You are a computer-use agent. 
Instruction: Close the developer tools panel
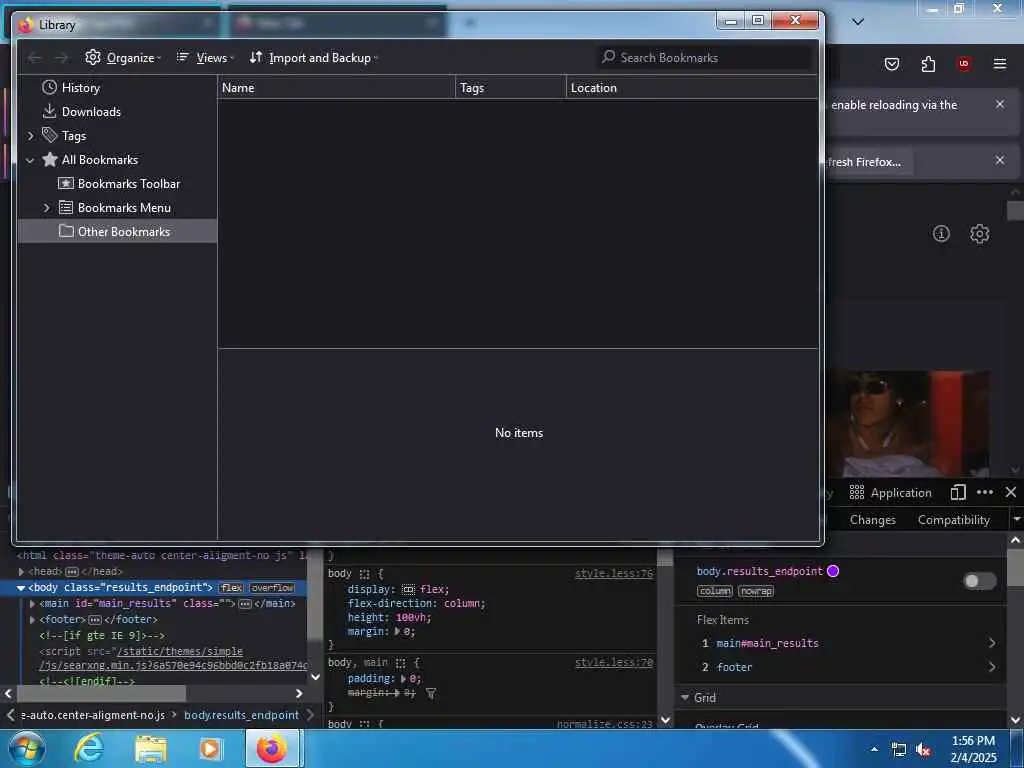(1011, 492)
